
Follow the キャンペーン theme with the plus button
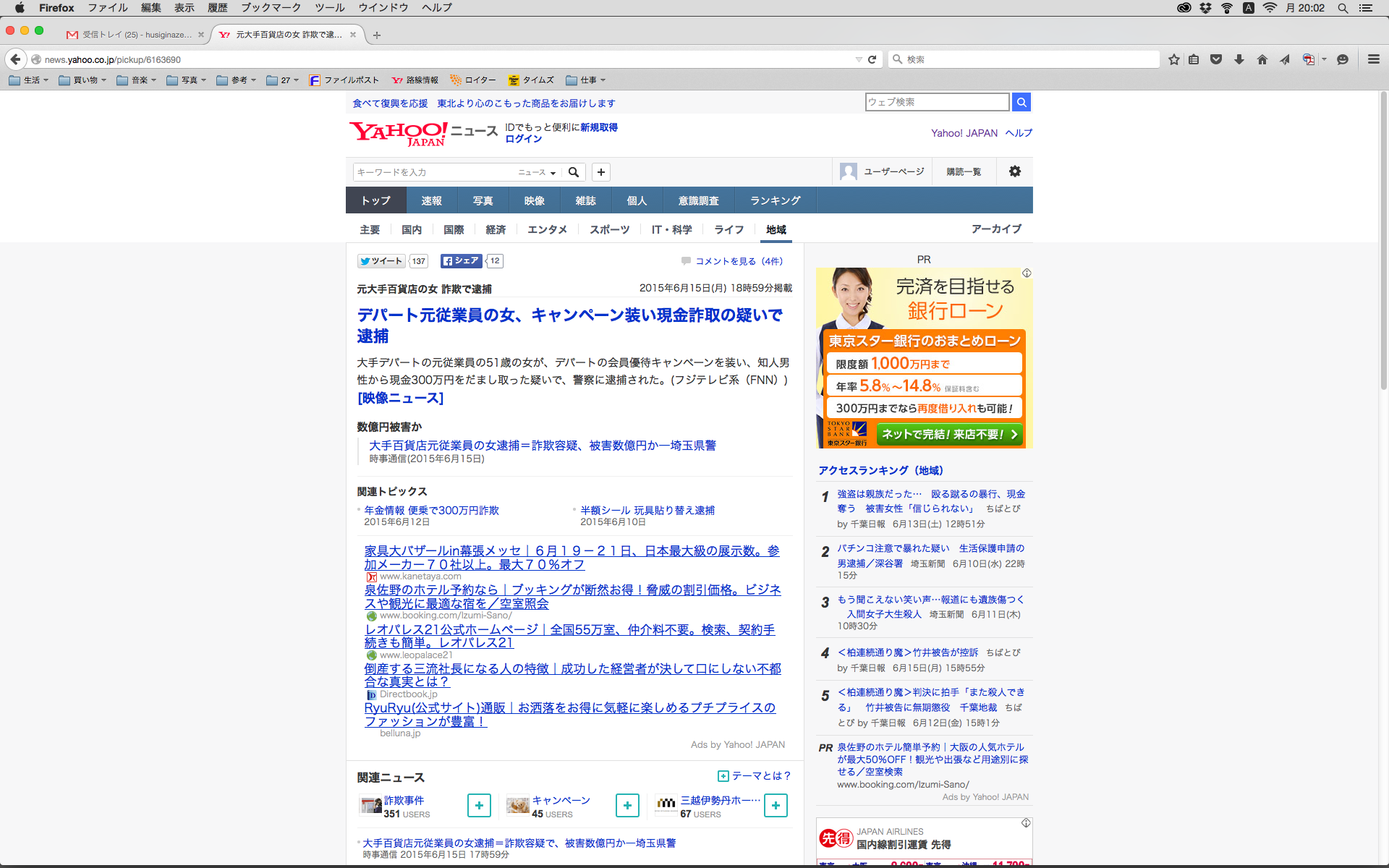(x=627, y=805)
